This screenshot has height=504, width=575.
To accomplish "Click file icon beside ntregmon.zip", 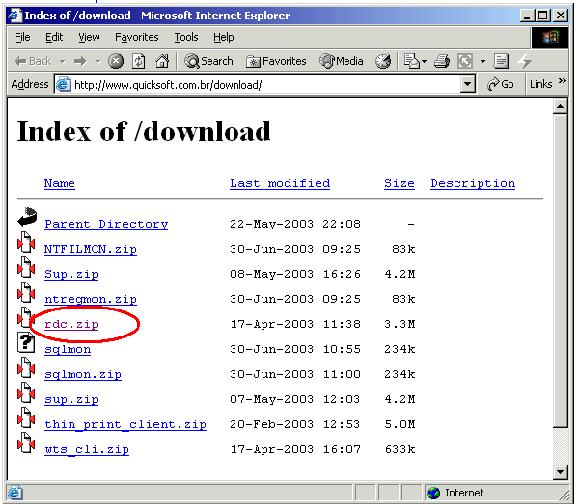I will point(26,292).
